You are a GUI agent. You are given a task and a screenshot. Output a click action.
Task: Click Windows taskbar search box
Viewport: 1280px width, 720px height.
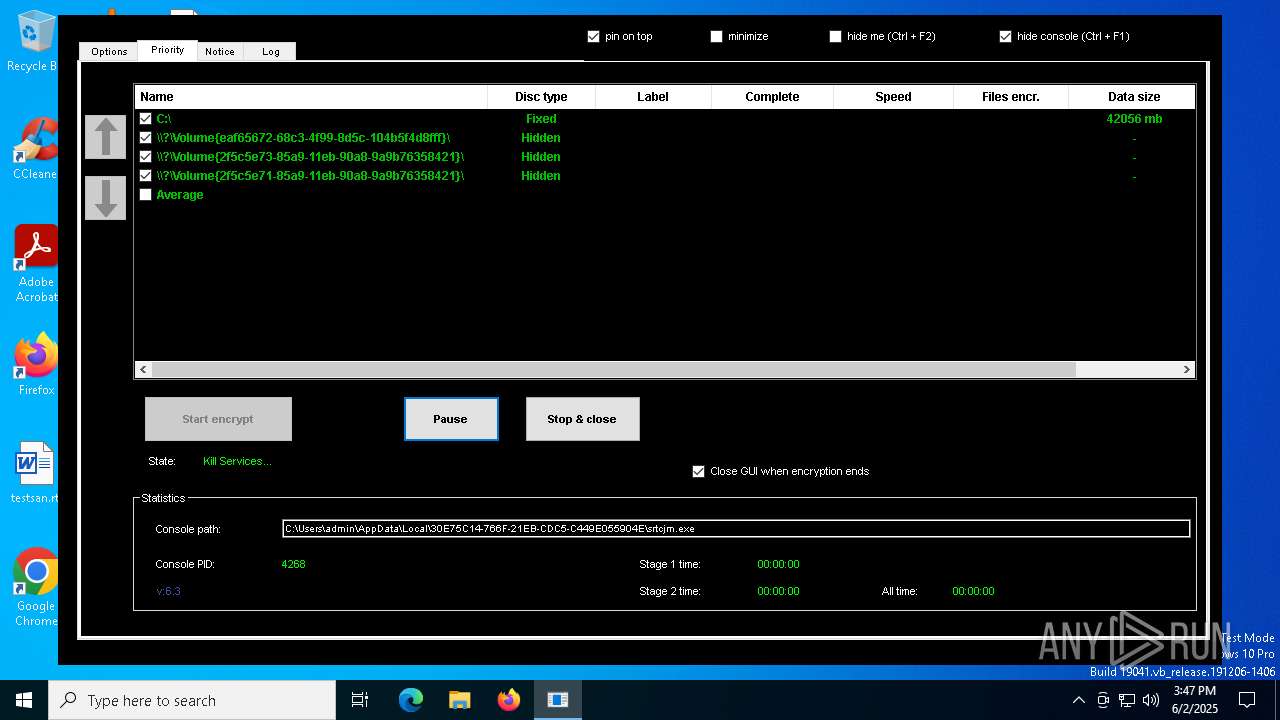click(x=192, y=700)
